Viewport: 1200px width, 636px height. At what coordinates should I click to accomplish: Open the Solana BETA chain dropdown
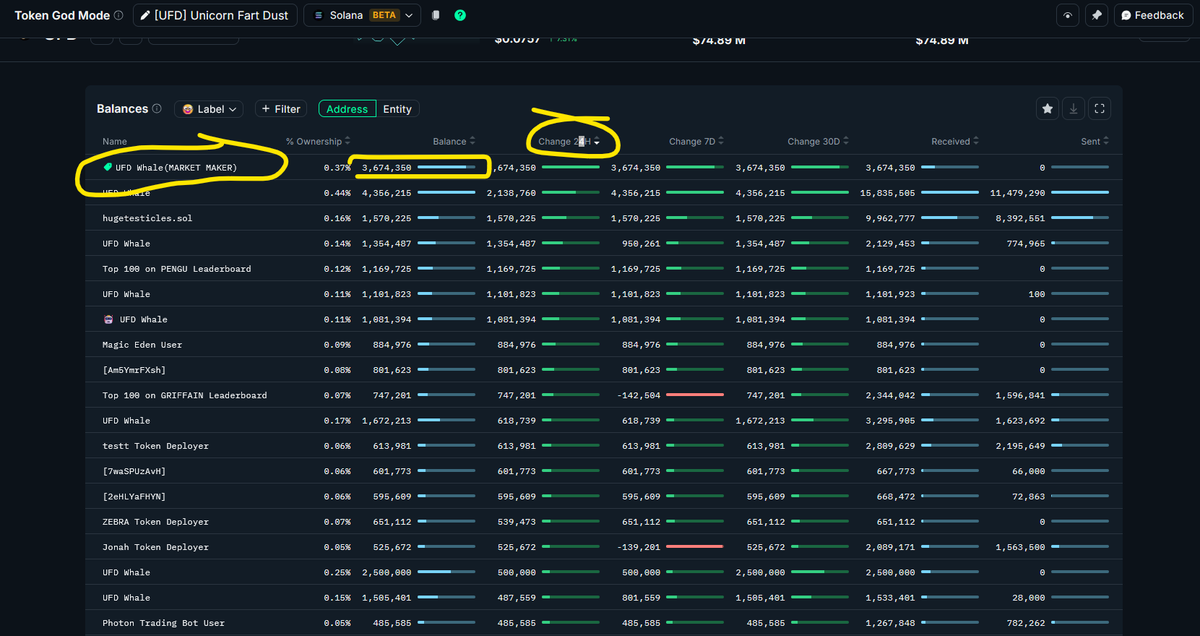coord(361,16)
